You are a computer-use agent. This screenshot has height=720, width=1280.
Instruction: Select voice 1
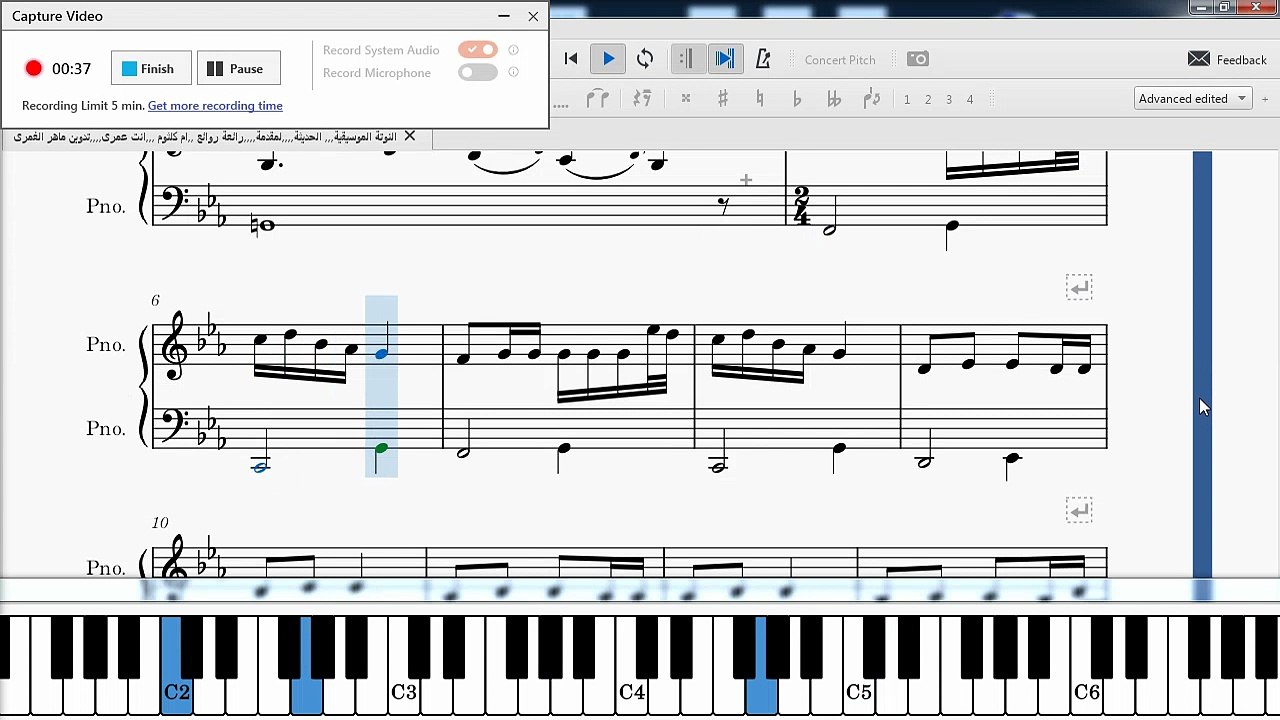click(907, 99)
